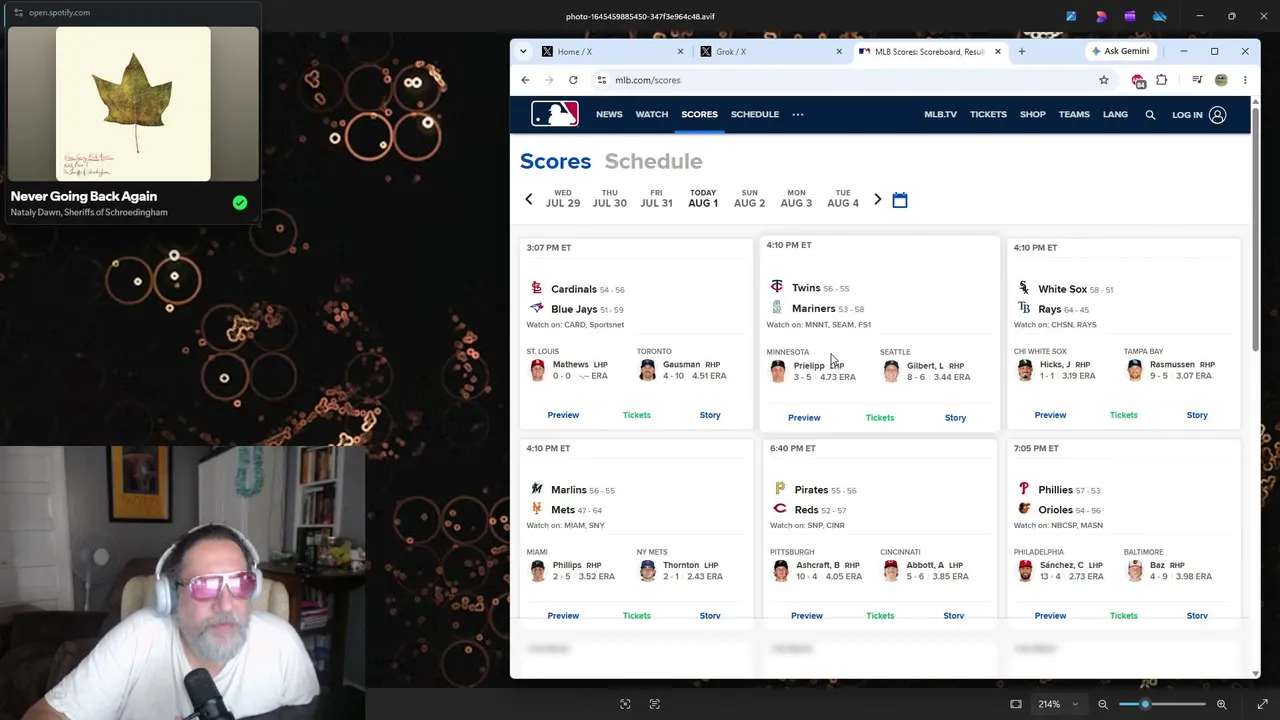This screenshot has height=720, width=1280.
Task: Click the Ask Gemini button
Action: (1120, 51)
